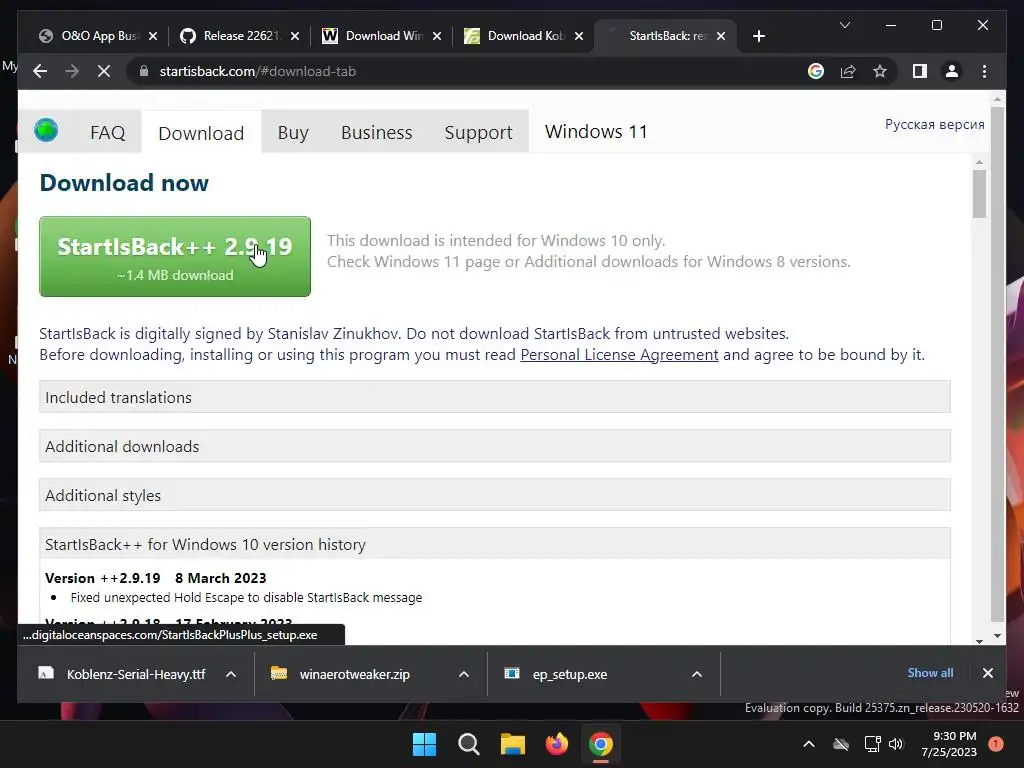Launch Firefox from the taskbar
1024x768 pixels.
[x=556, y=744]
